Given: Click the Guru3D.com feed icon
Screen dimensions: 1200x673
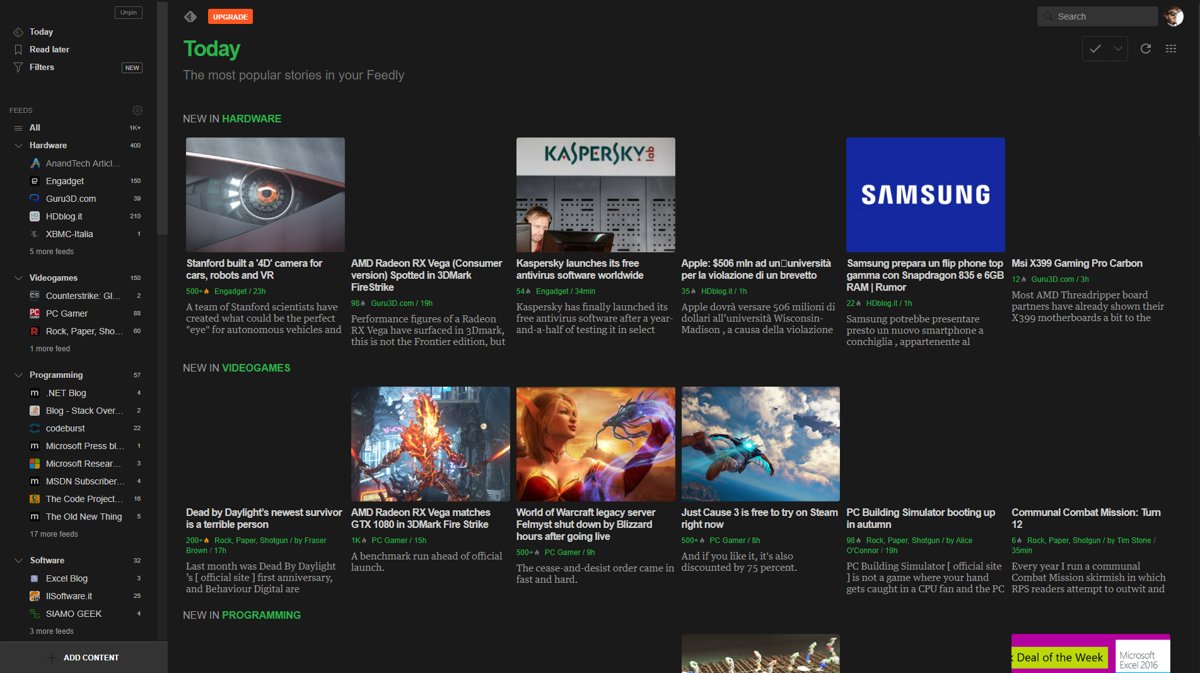Looking at the screenshot, I should click(35, 198).
